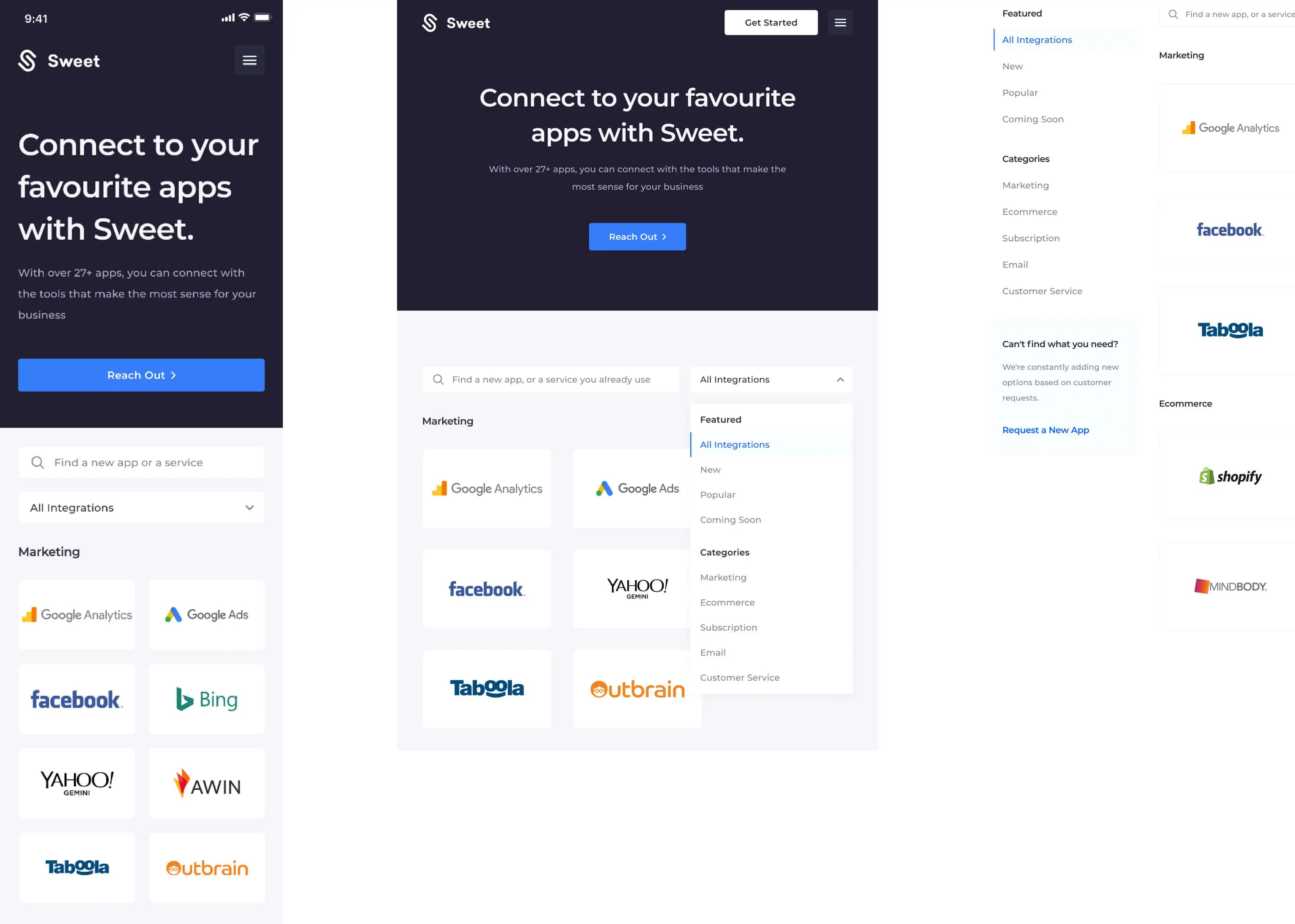
Task: Expand the desktop All Integrations dropdown
Action: [x=771, y=379]
